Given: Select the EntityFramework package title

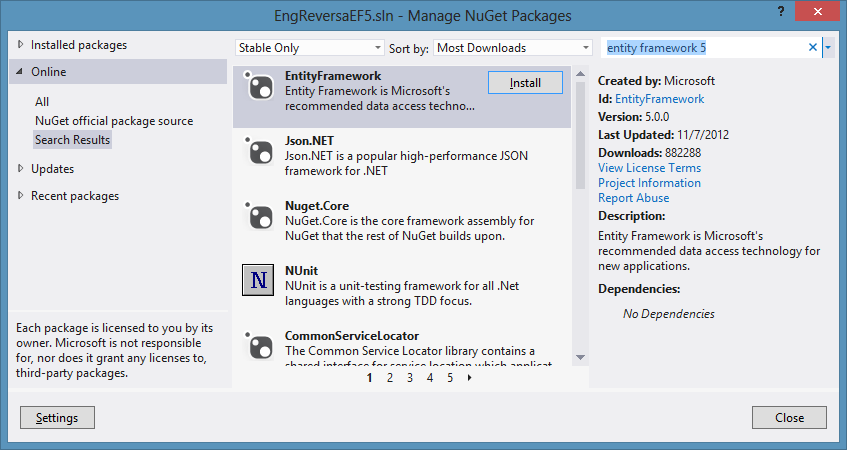Looking at the screenshot, I should pyautogui.click(x=333, y=76).
